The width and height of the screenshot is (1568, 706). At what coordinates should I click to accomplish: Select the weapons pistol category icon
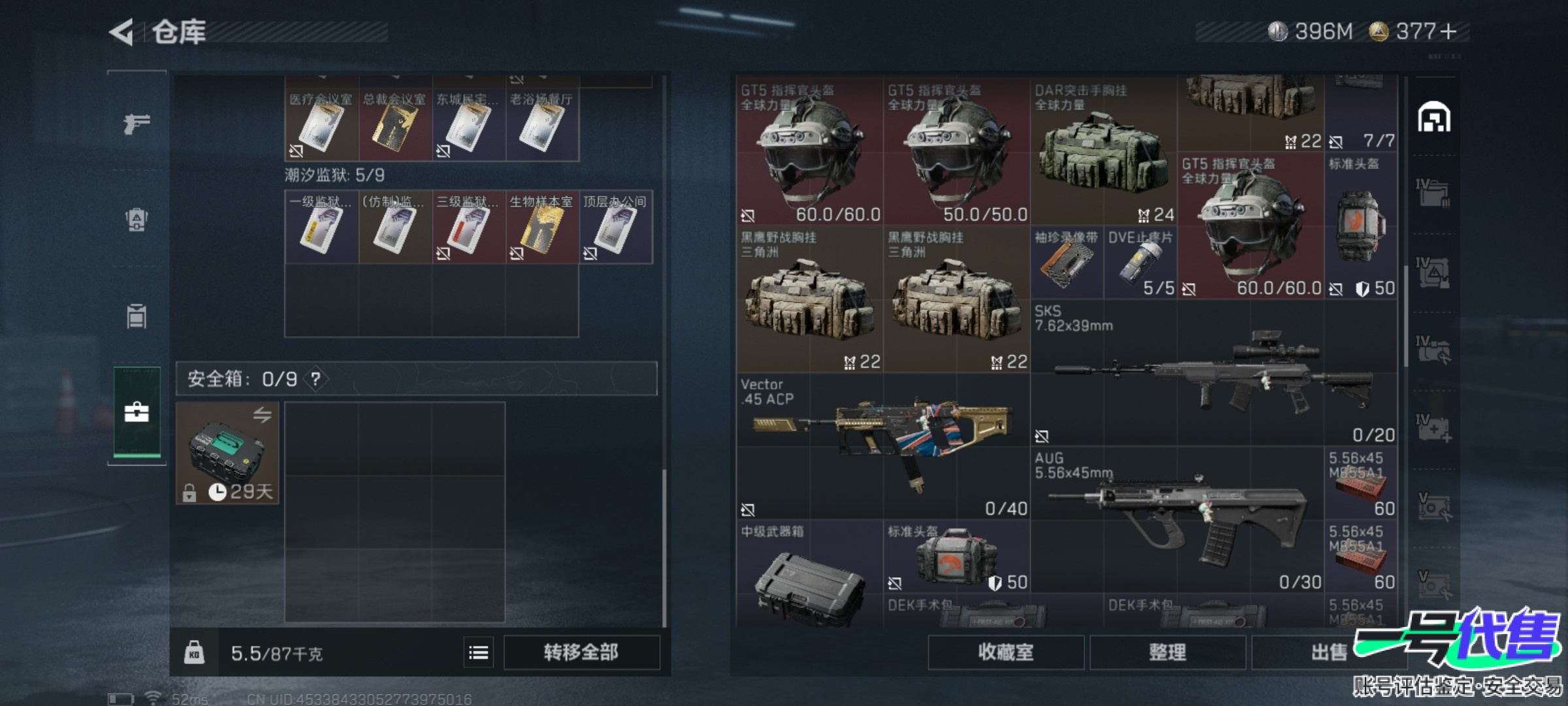[x=137, y=123]
